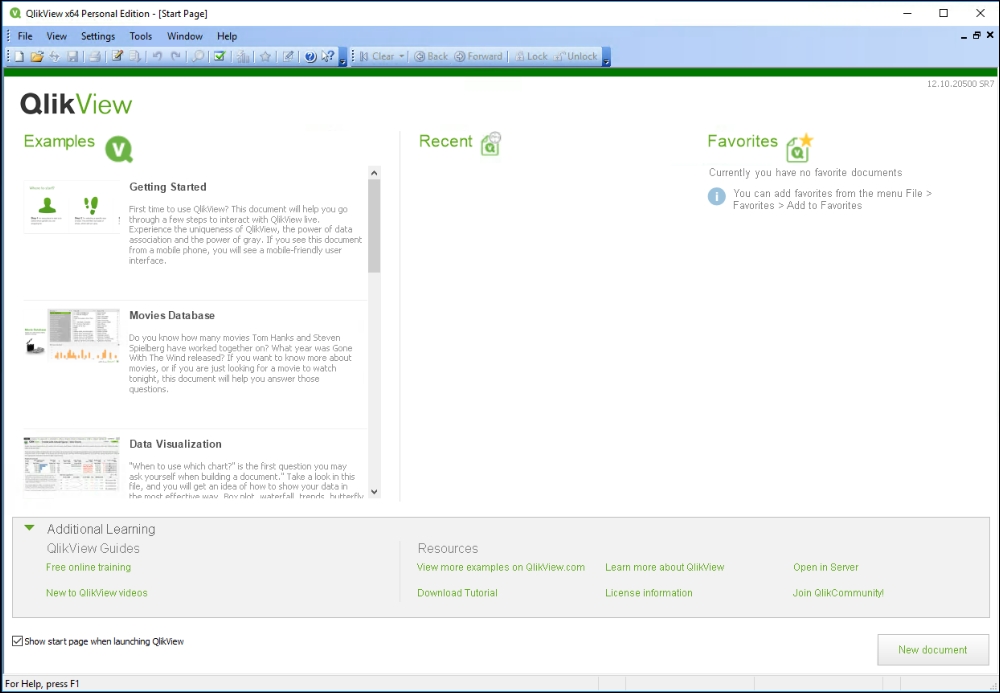Minimize the inner Start Page window
The width and height of the screenshot is (1000, 693).
(x=964, y=36)
